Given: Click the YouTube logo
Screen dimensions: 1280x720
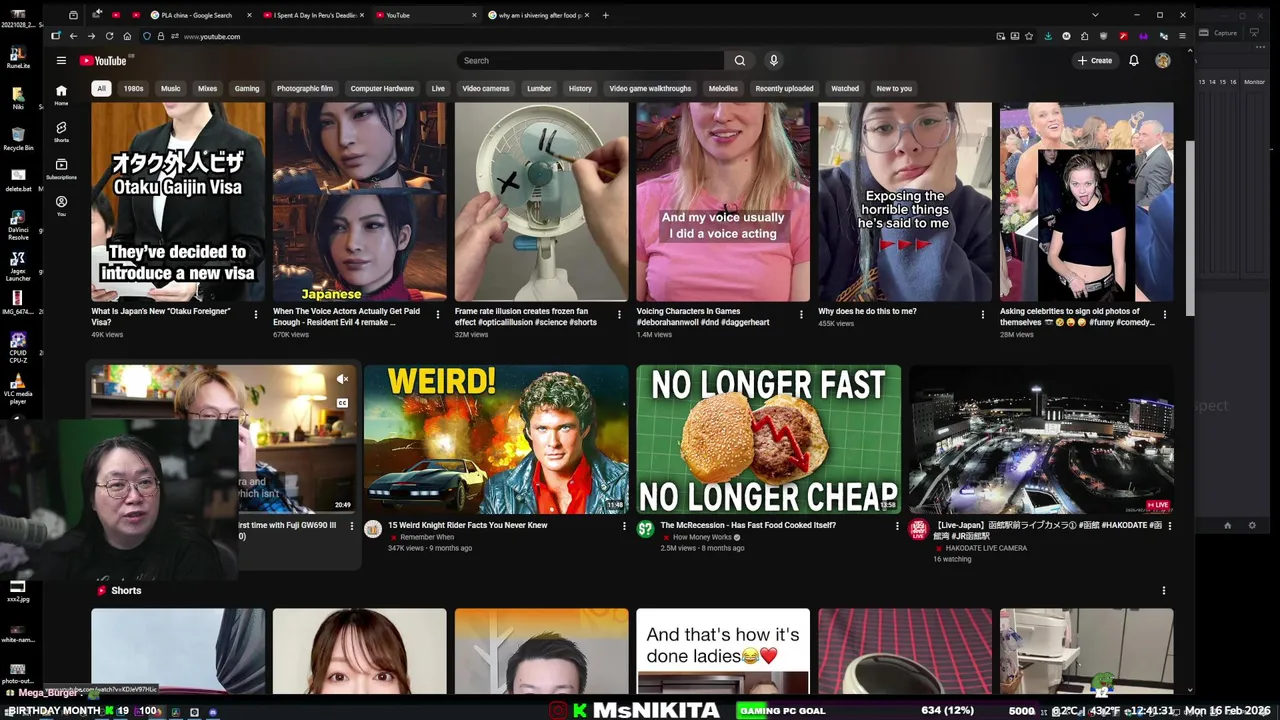Looking at the screenshot, I should coord(103,60).
